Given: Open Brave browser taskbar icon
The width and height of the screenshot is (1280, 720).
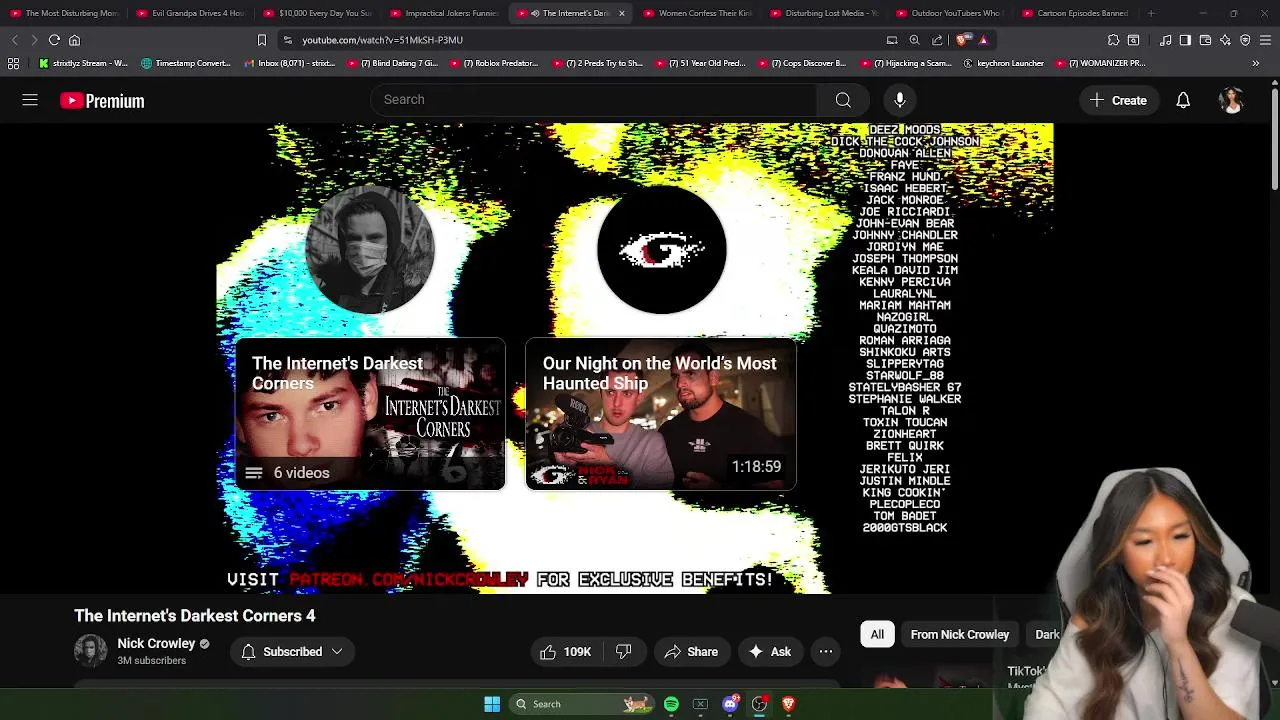Looking at the screenshot, I should [x=788, y=704].
